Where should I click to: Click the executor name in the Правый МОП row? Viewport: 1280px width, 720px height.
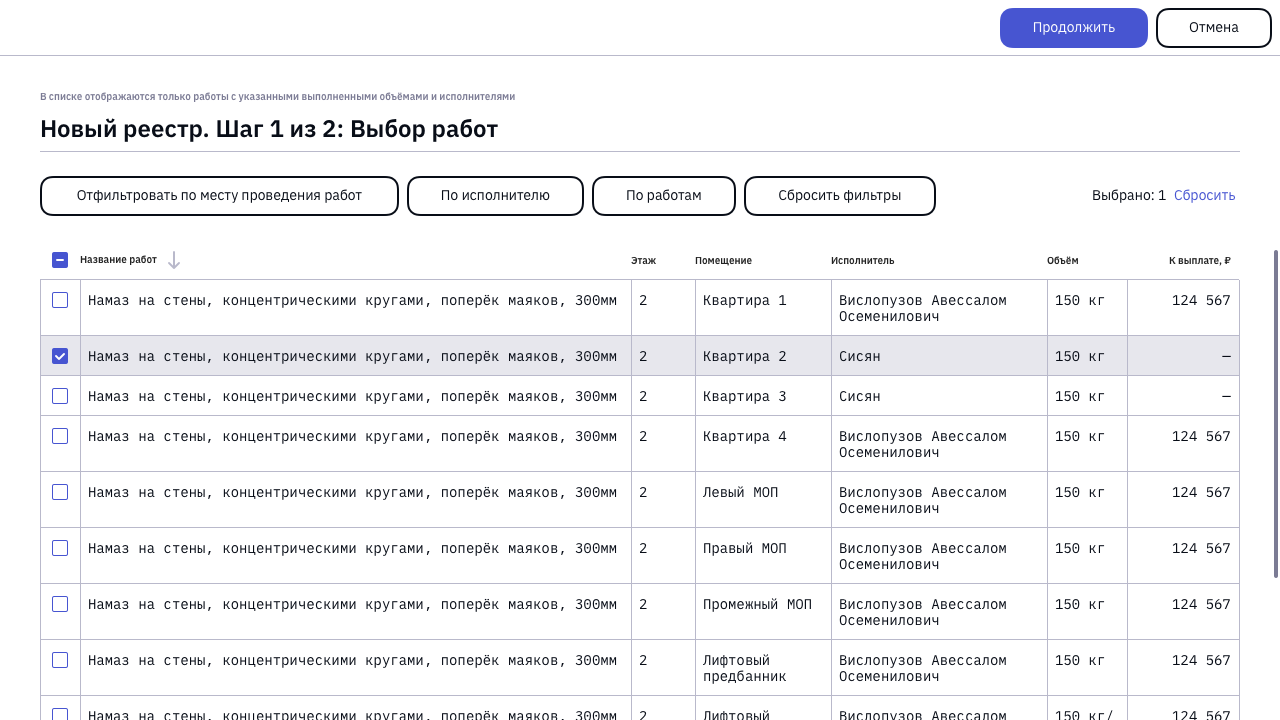point(923,557)
